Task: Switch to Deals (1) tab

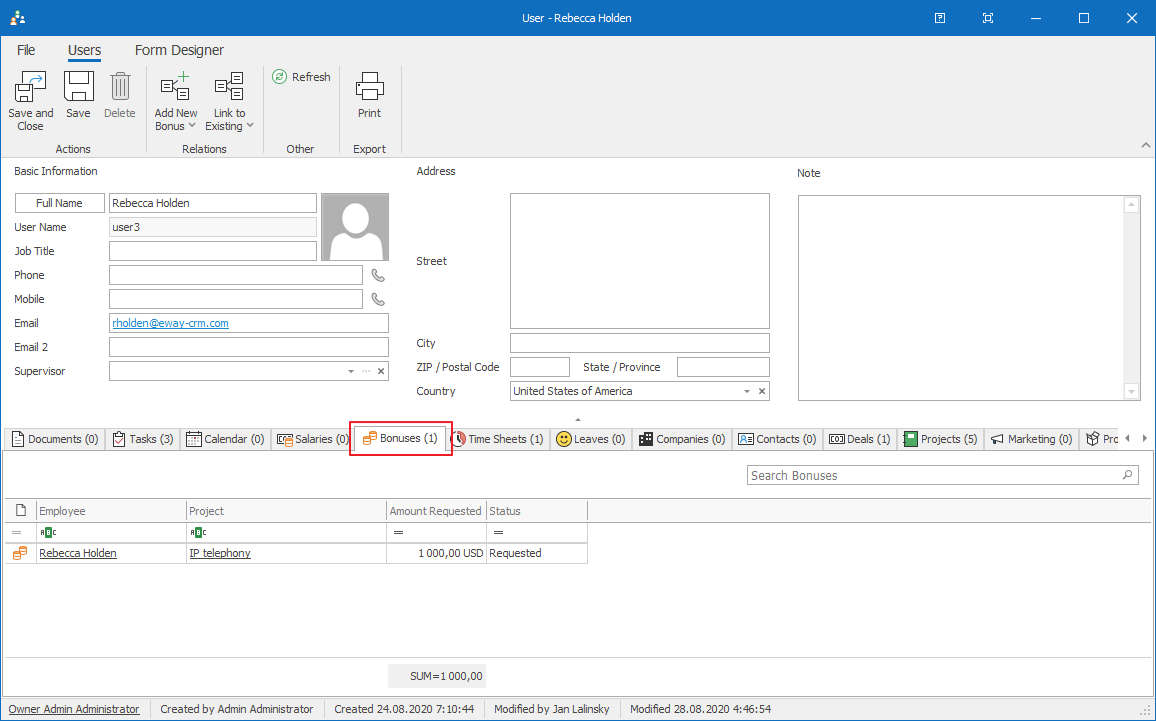Action: point(860,439)
